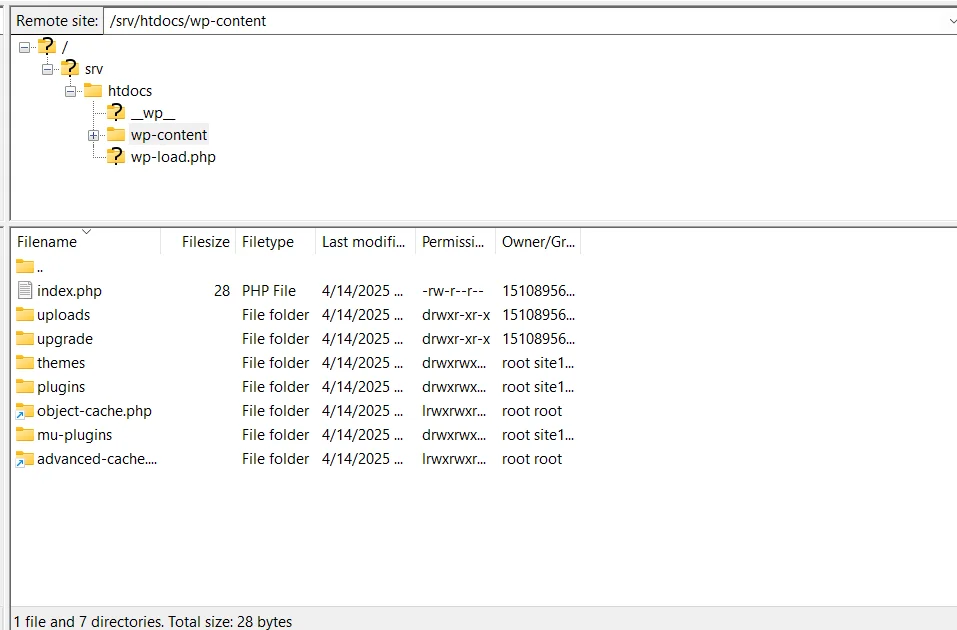Select the index.php file name

point(70,291)
